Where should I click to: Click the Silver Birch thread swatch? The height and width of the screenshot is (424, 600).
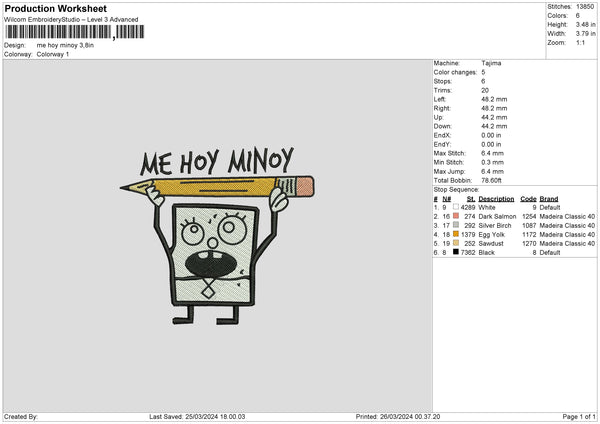point(455,225)
